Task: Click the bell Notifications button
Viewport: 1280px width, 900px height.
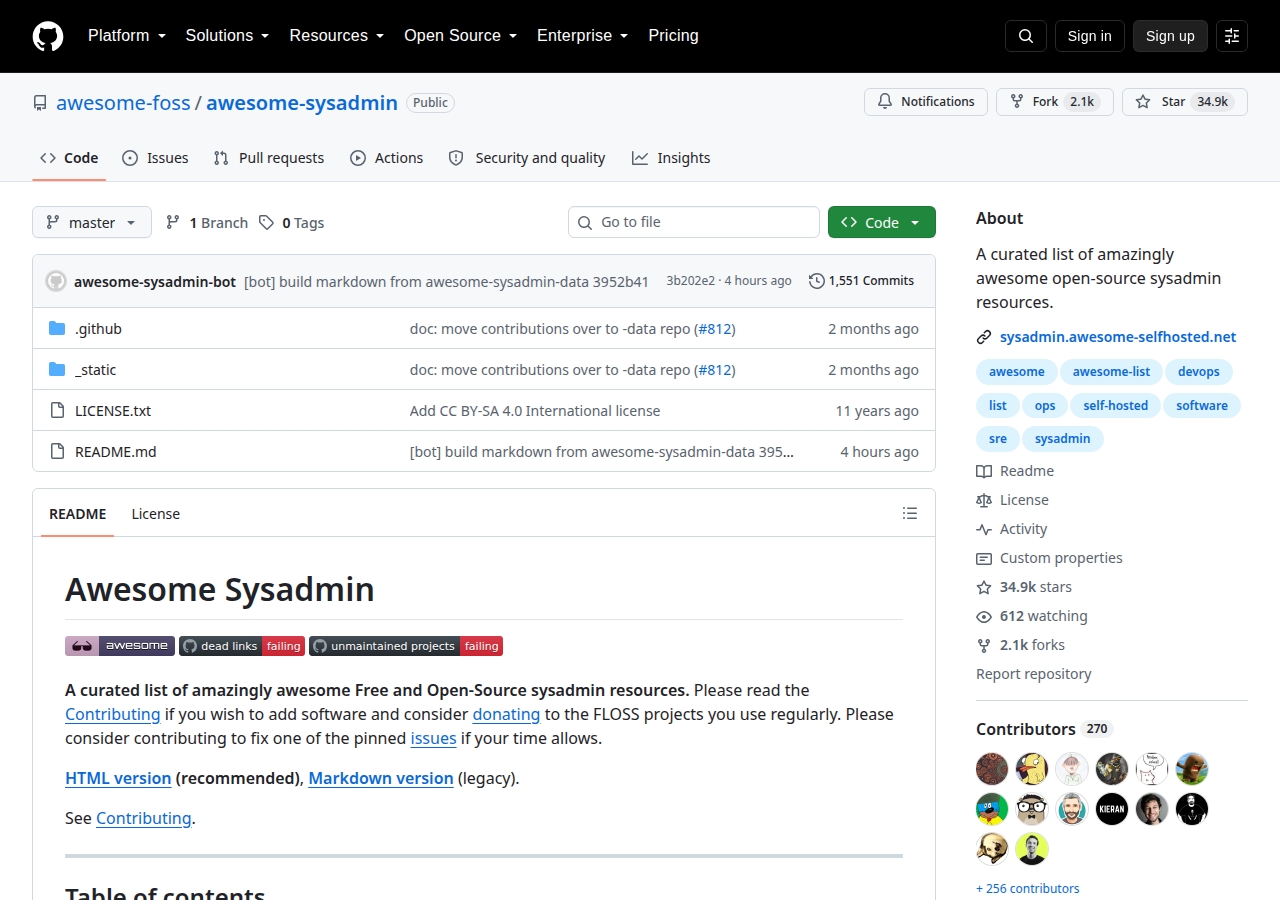Action: coord(926,102)
